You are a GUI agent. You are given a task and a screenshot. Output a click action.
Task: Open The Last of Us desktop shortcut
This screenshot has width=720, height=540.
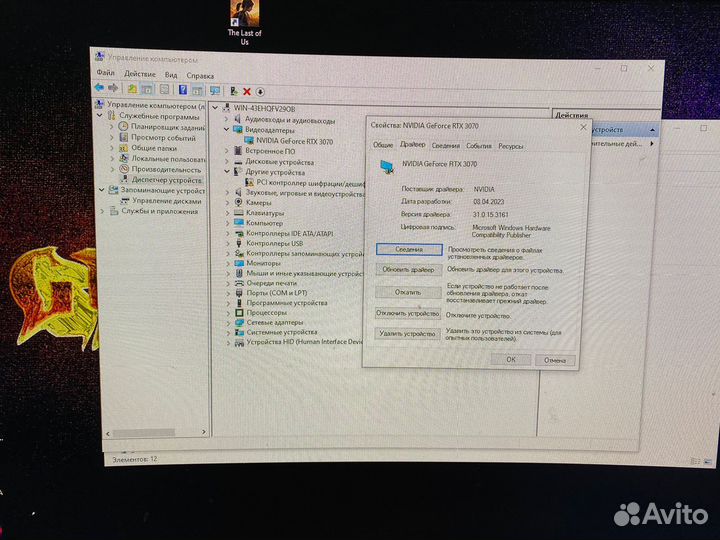coord(244,22)
